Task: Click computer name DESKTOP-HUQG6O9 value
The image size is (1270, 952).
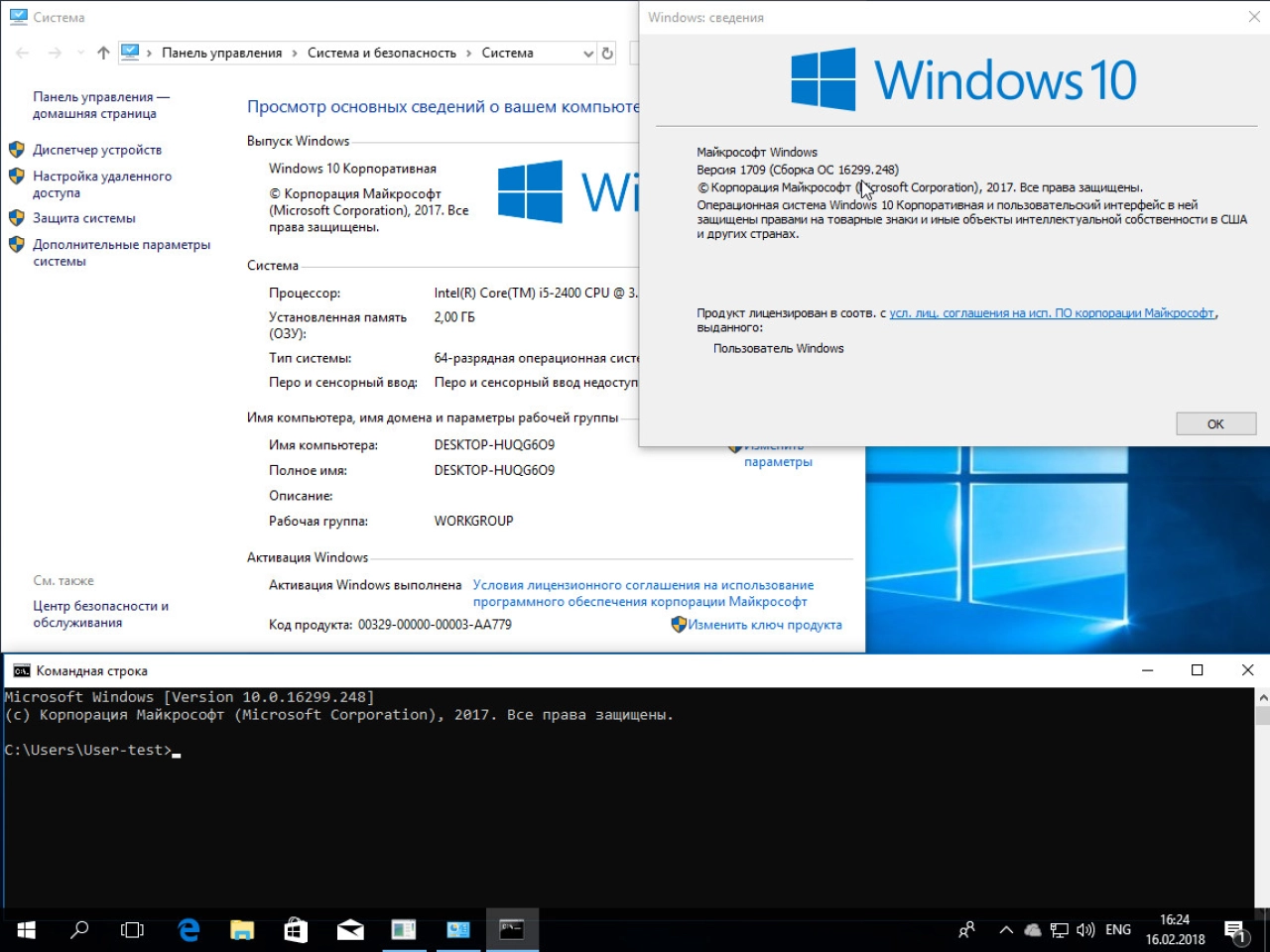Action: pyautogui.click(x=494, y=445)
